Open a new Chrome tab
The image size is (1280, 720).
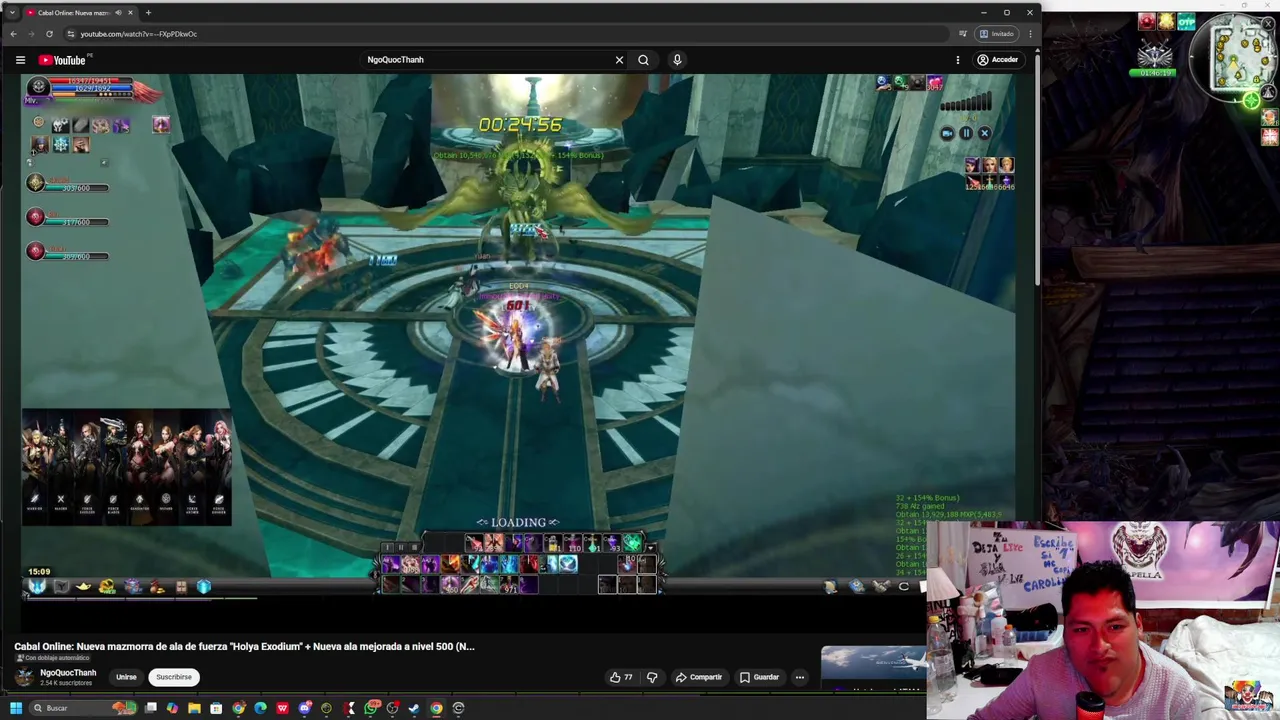148,13
